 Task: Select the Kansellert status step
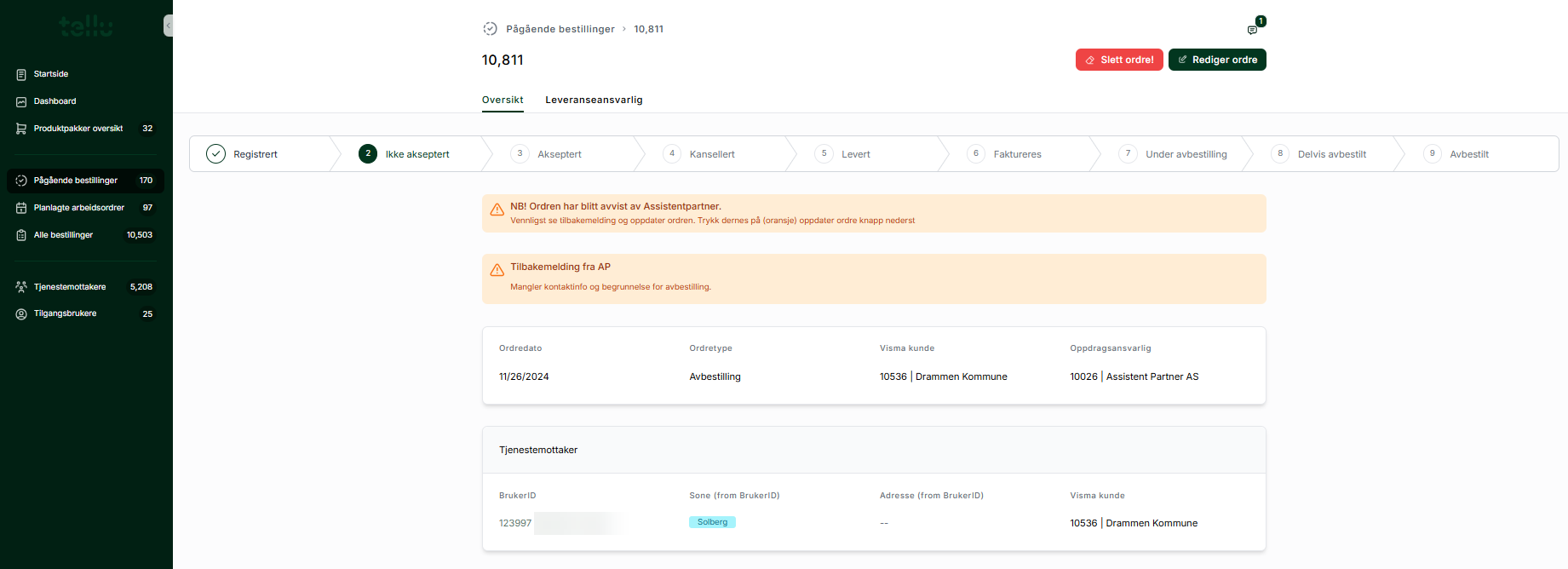(x=711, y=154)
